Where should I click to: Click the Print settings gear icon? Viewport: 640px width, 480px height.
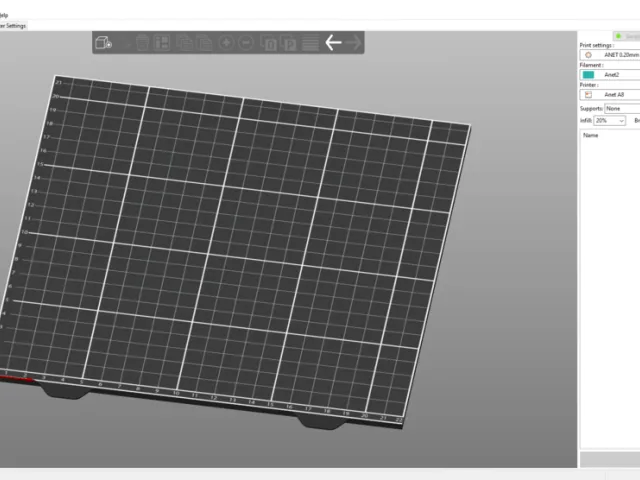click(588, 55)
